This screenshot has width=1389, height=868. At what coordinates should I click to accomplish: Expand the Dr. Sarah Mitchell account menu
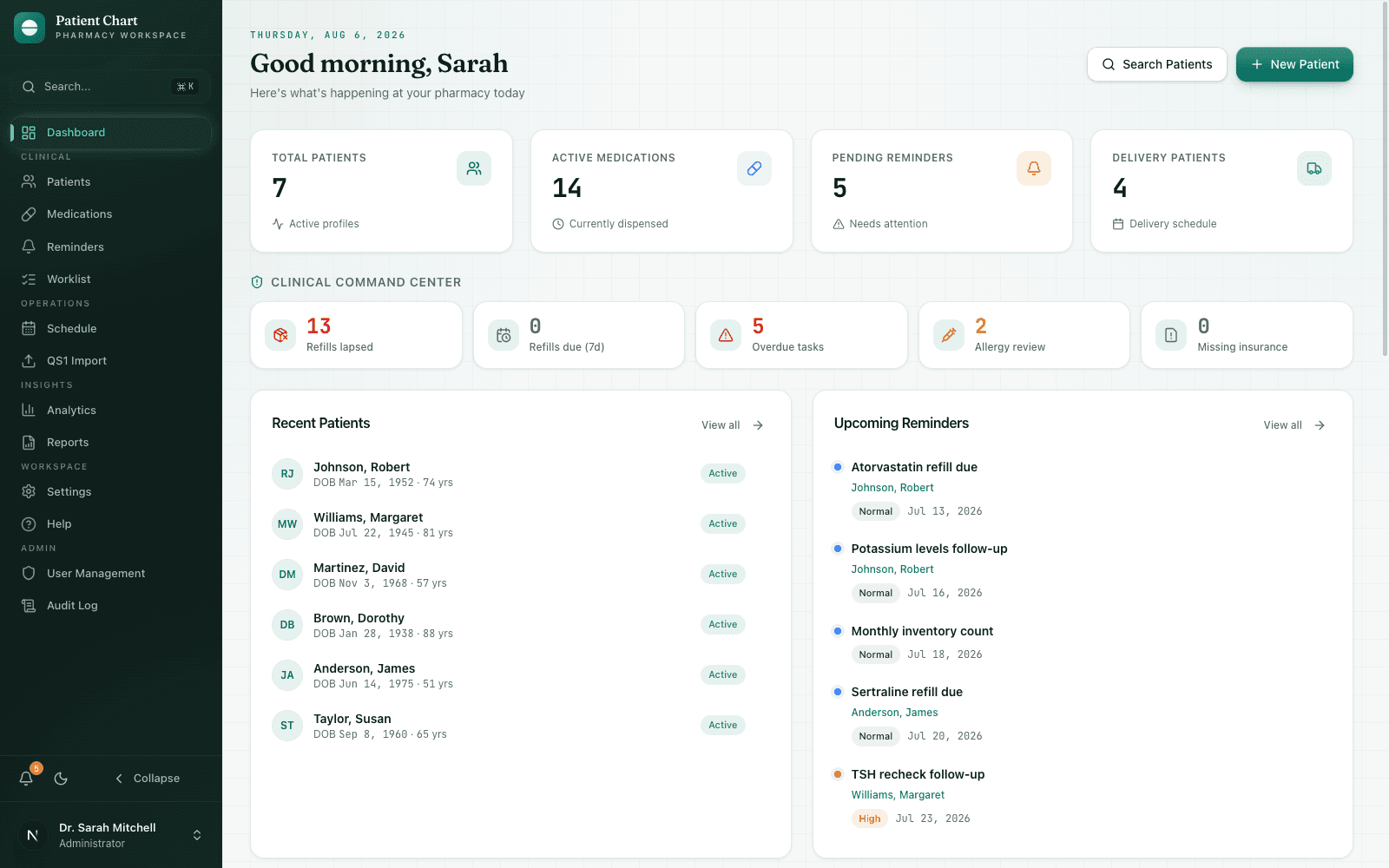pos(111,835)
